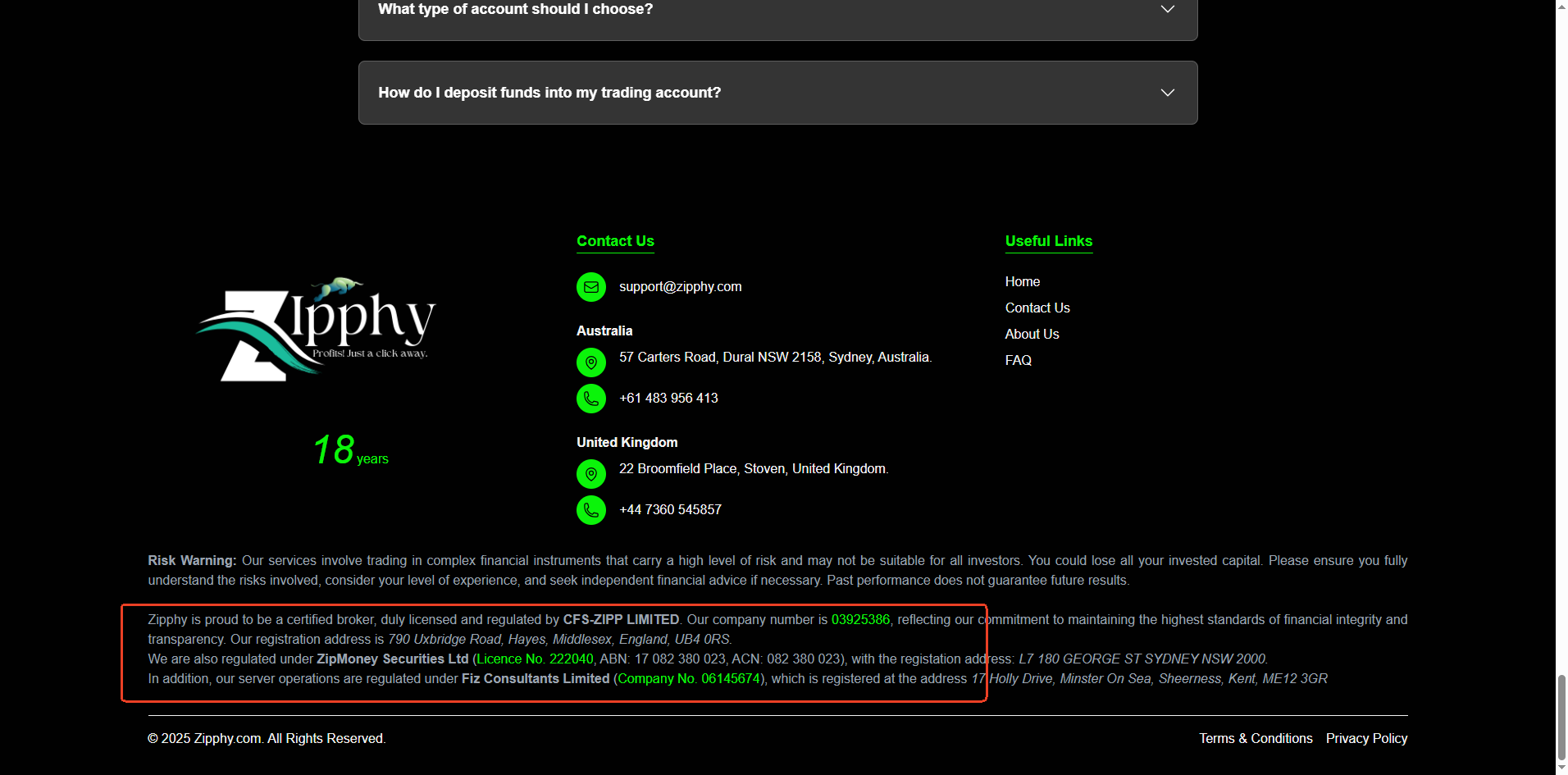Open the About Us footer link
Screen dimensions: 1568x775
[1032, 334]
